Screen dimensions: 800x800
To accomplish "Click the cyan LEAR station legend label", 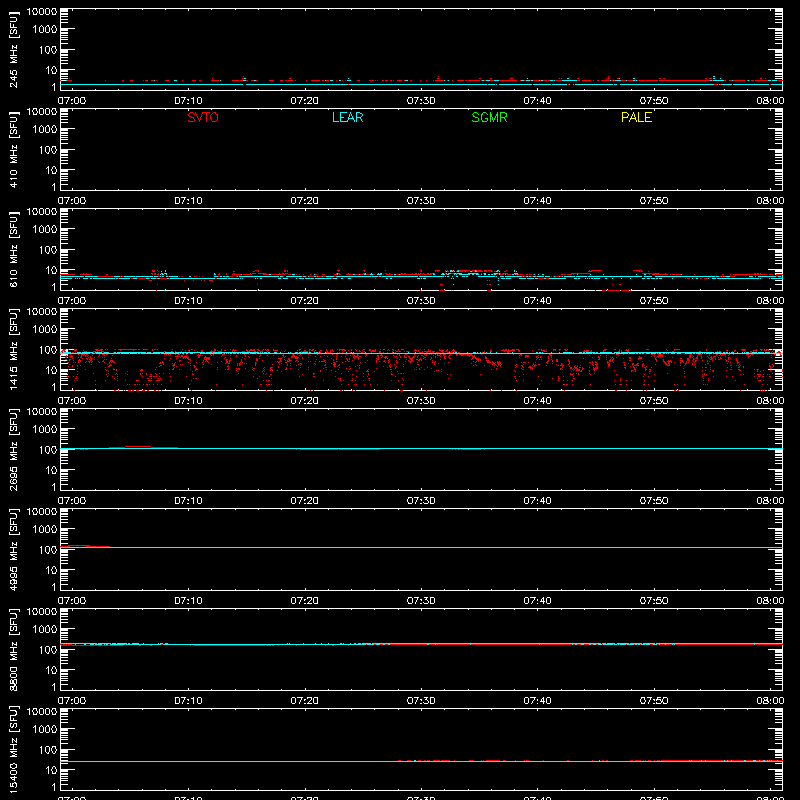I will coord(347,117).
